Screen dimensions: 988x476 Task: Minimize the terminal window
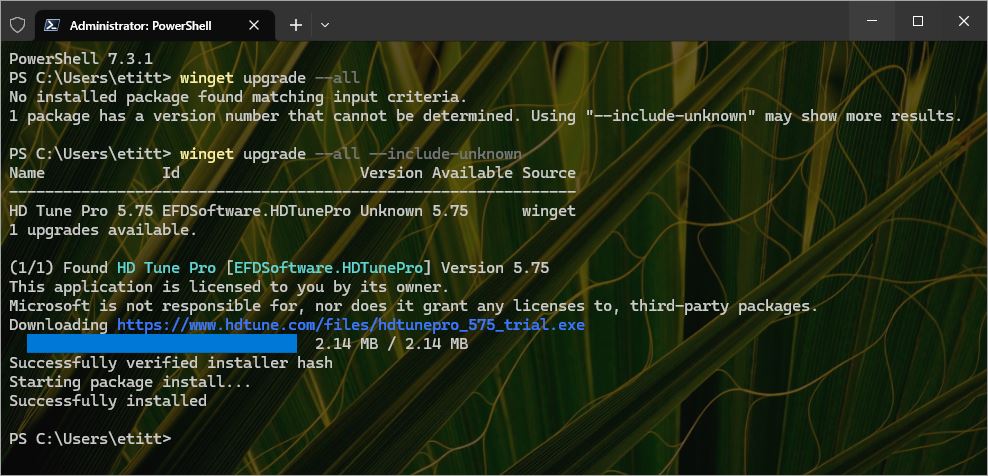click(x=871, y=22)
